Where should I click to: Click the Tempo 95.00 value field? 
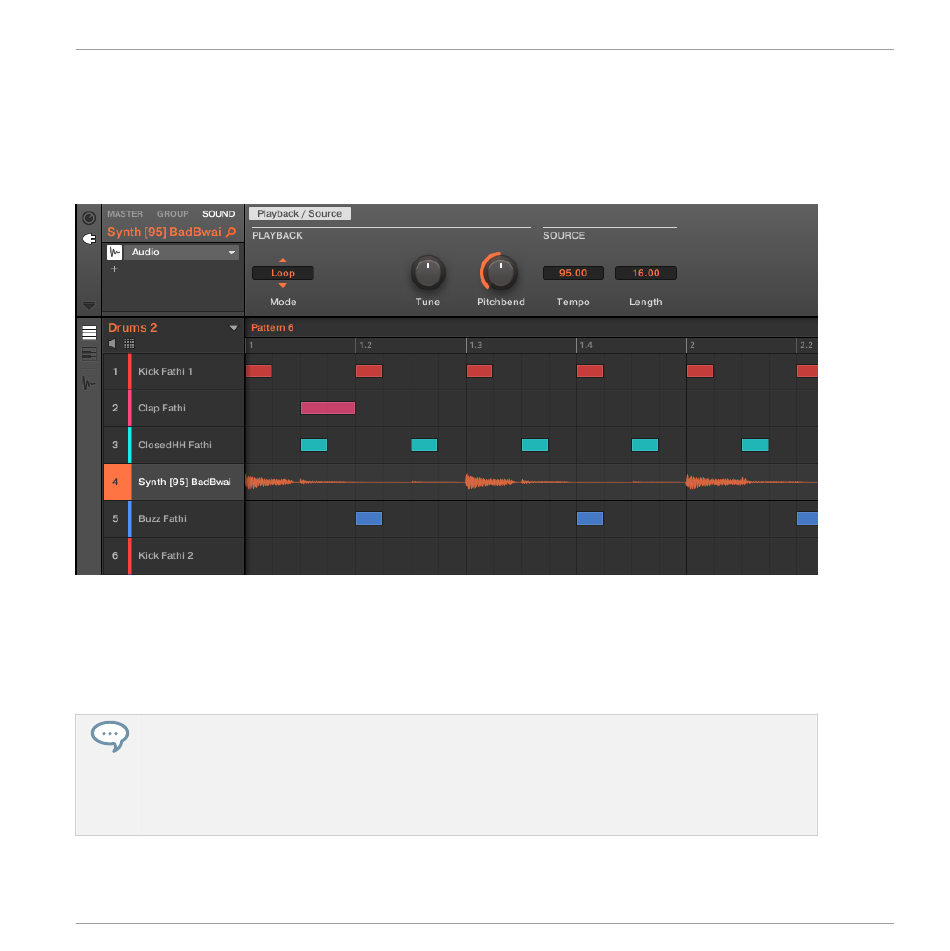(573, 273)
